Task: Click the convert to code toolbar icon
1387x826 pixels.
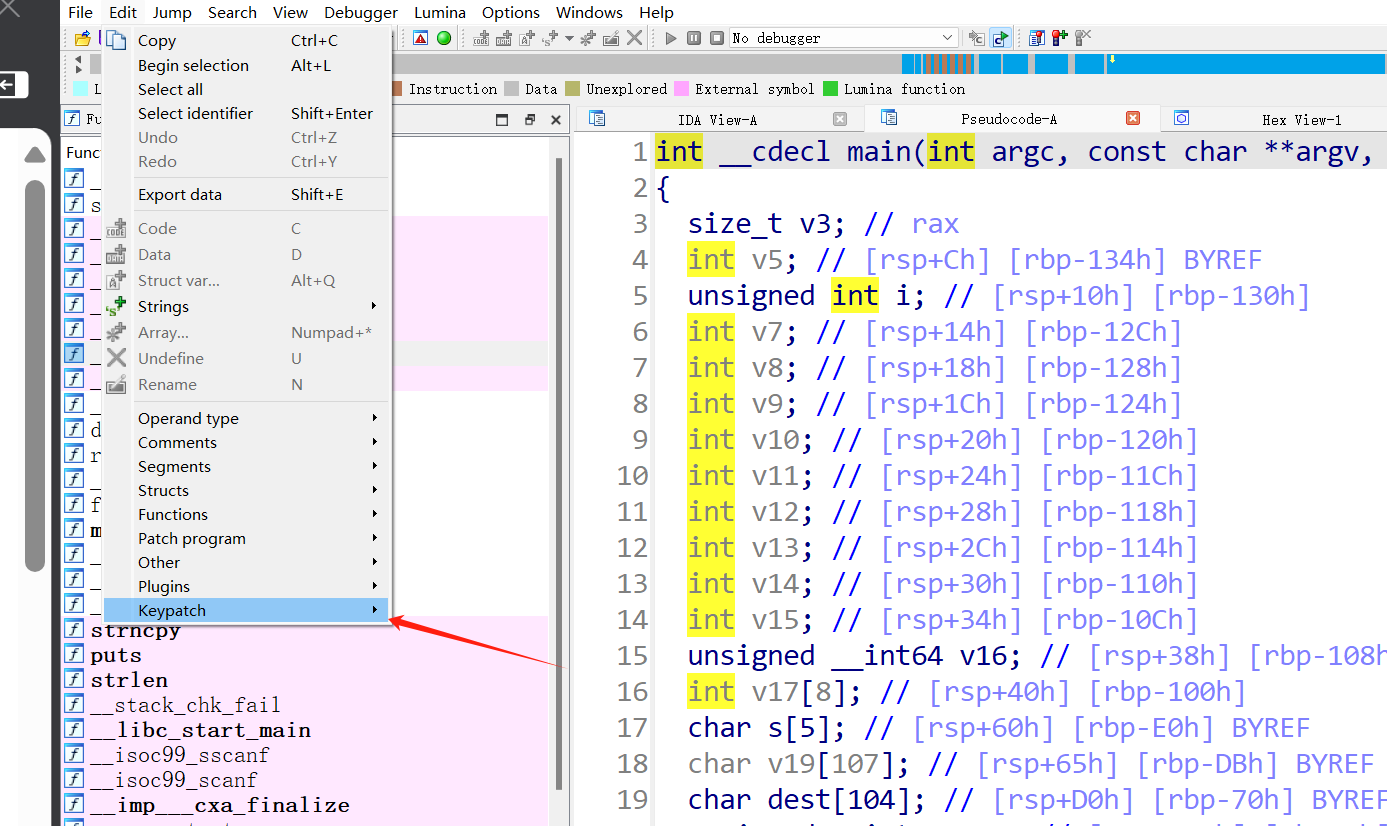Action: pos(482,38)
